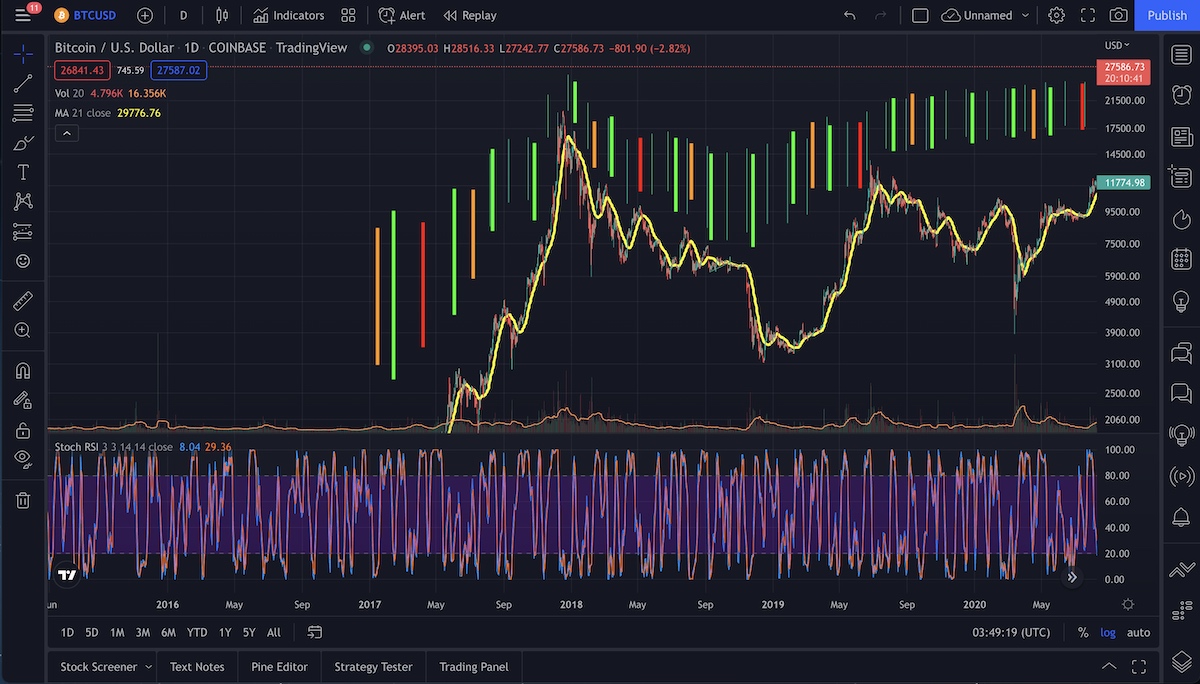Collapse the indicator legend arrow
Screen dimensions: 1200x684
pos(66,132)
